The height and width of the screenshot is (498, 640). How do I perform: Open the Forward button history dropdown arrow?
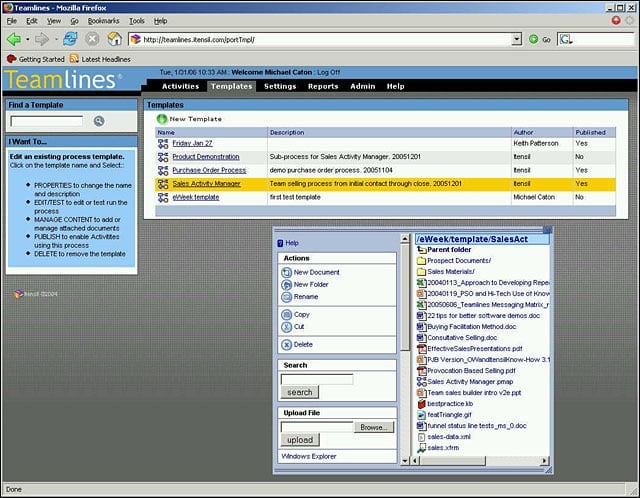click(x=56, y=39)
